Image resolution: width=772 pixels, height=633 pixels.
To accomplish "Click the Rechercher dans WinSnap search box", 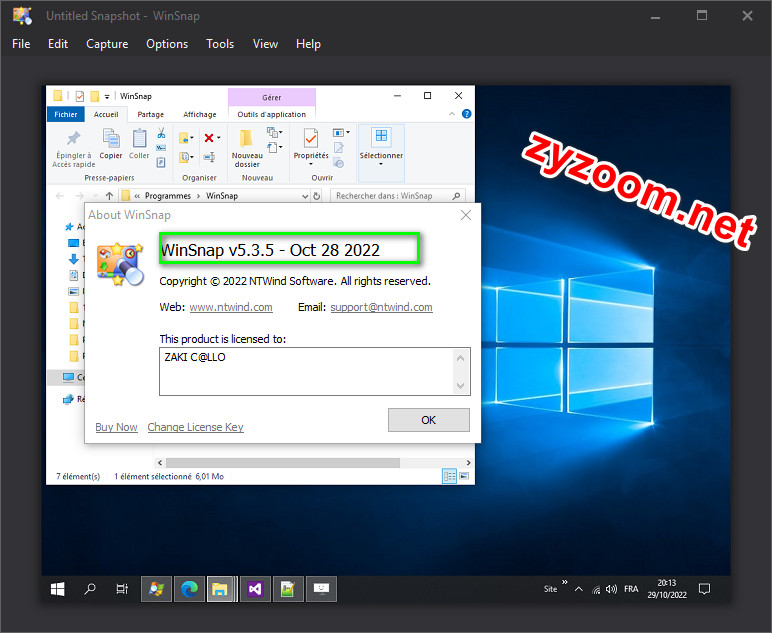I will [x=397, y=195].
